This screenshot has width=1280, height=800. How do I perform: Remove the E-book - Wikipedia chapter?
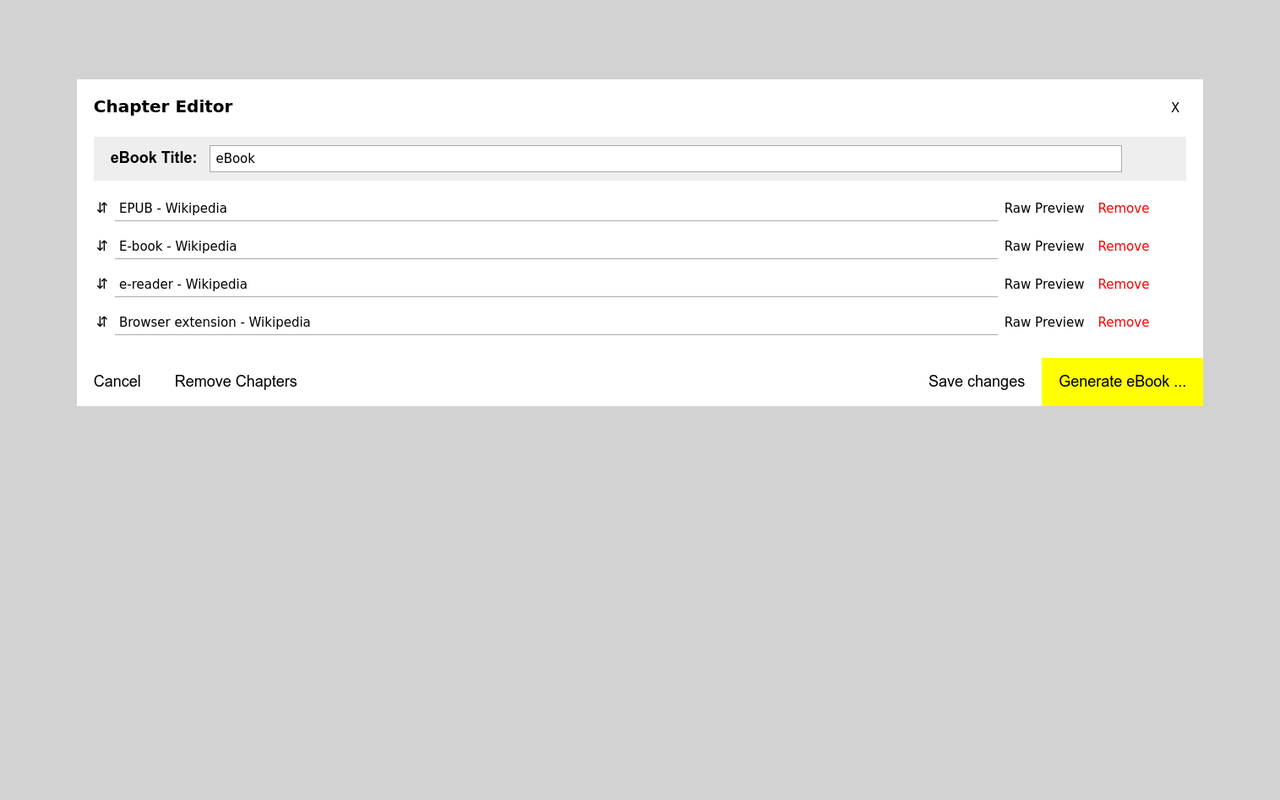(x=1123, y=246)
